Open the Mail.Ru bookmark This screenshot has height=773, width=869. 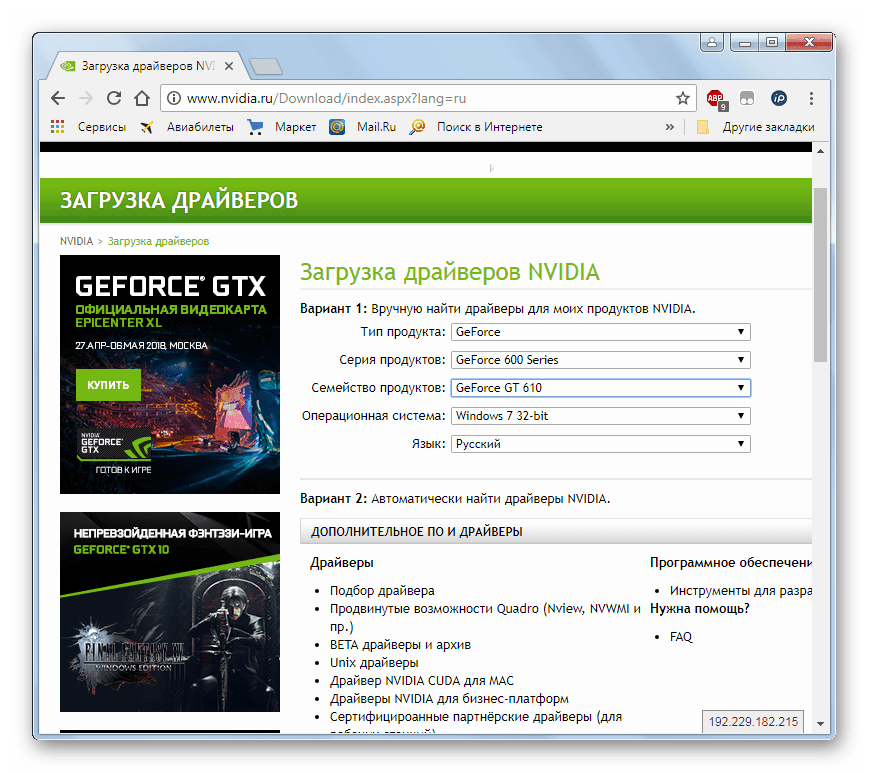376,127
